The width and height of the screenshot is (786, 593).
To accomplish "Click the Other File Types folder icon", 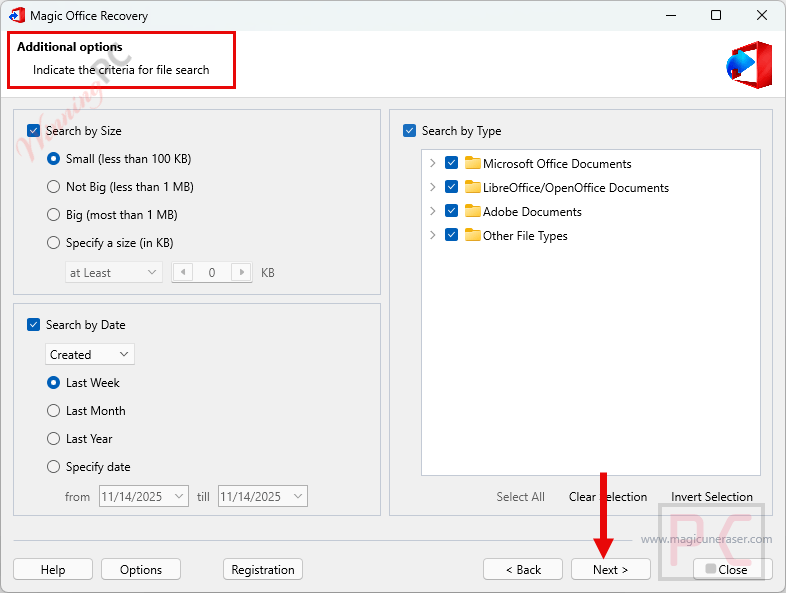I will [x=472, y=235].
